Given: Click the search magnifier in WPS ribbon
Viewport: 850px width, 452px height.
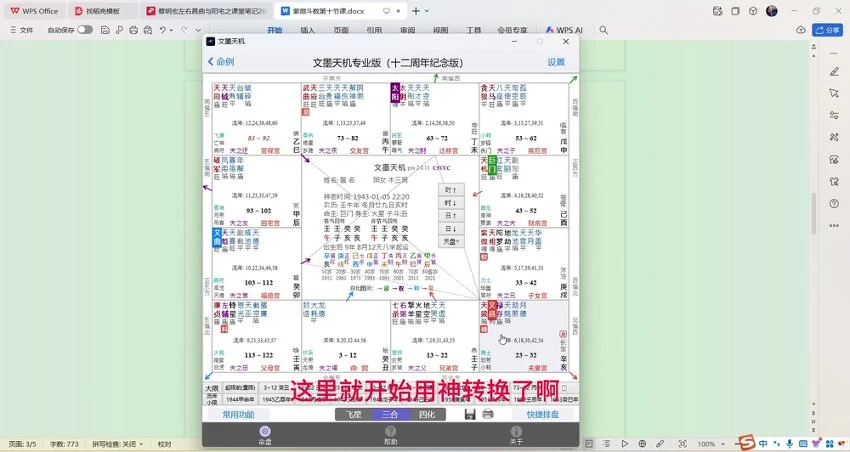Looking at the screenshot, I should [x=603, y=30].
